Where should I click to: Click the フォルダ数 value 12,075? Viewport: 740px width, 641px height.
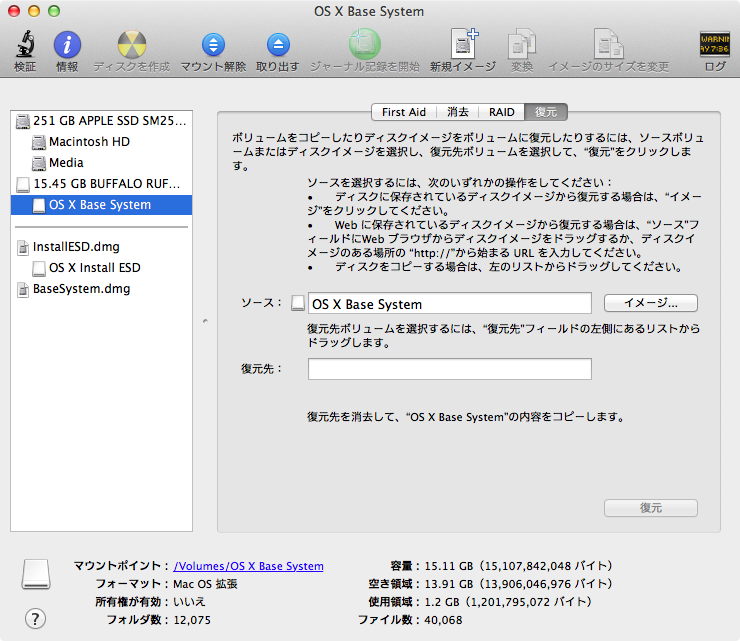[x=192, y=620]
